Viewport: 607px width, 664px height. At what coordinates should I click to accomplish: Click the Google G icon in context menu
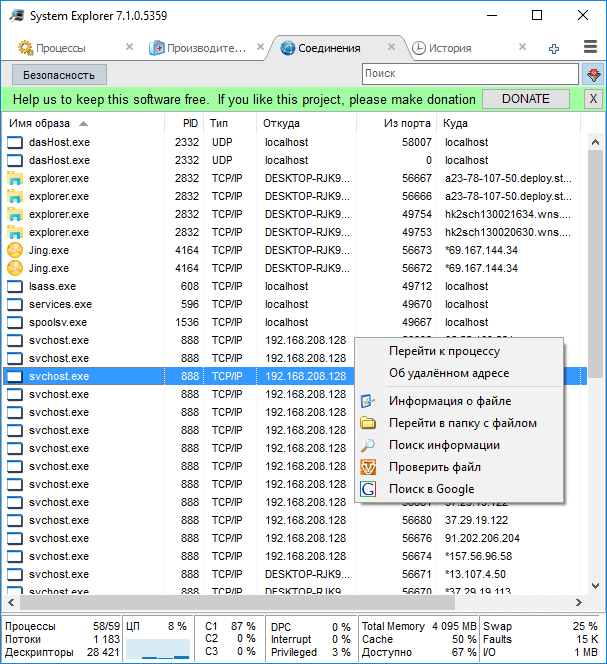(x=368, y=489)
